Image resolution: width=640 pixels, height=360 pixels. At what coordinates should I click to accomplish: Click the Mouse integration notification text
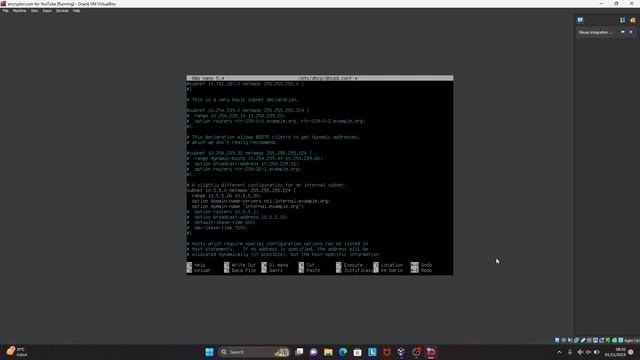596,32
